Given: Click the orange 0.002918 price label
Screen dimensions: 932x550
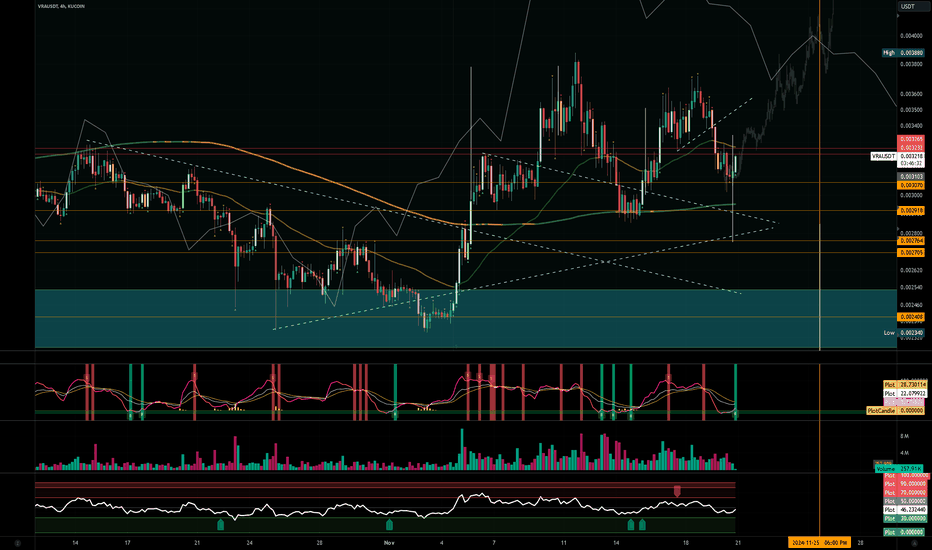Looking at the screenshot, I should point(911,211).
